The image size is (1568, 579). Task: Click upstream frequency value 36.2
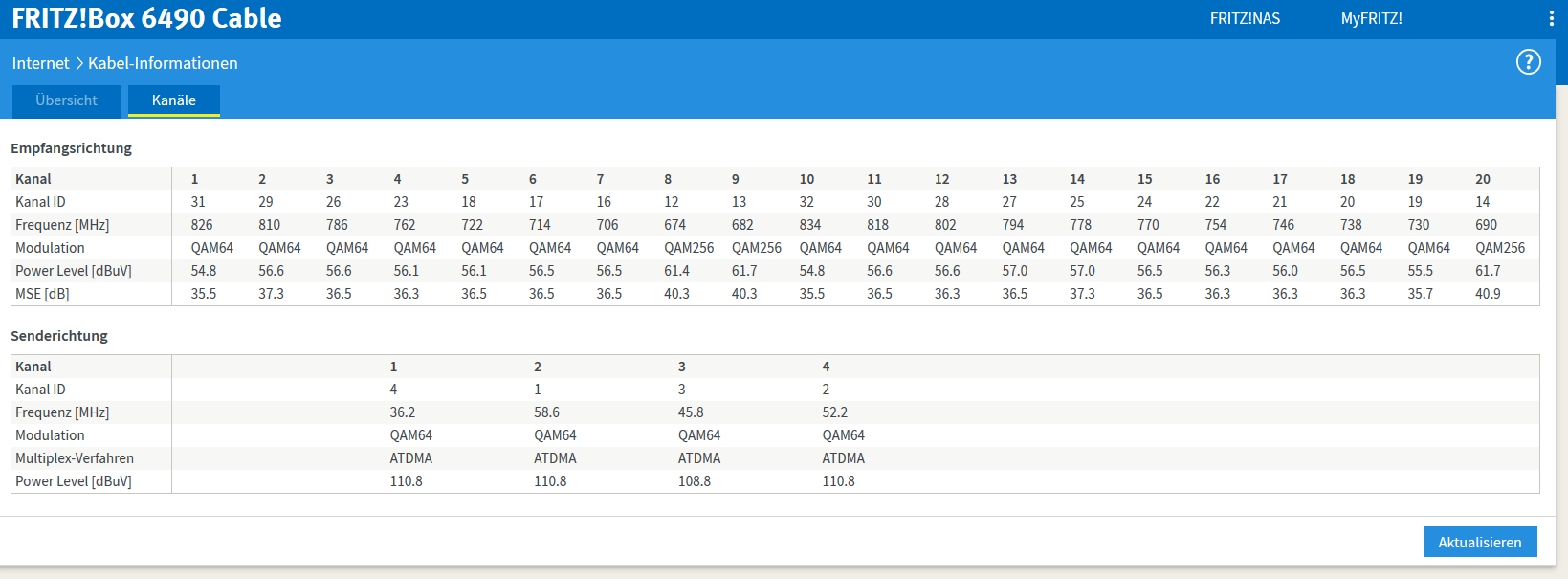pyautogui.click(x=403, y=412)
